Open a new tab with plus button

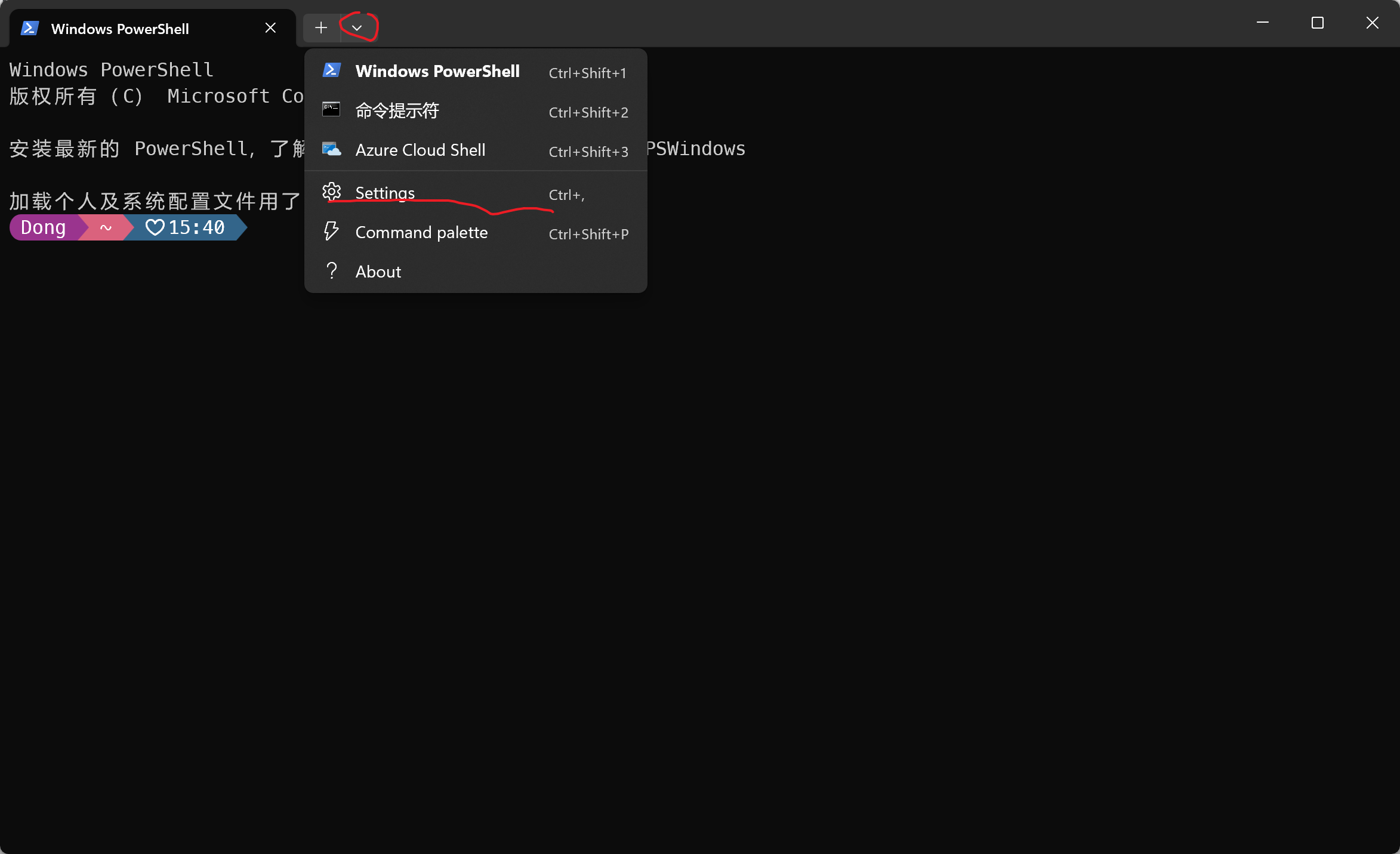[321, 28]
